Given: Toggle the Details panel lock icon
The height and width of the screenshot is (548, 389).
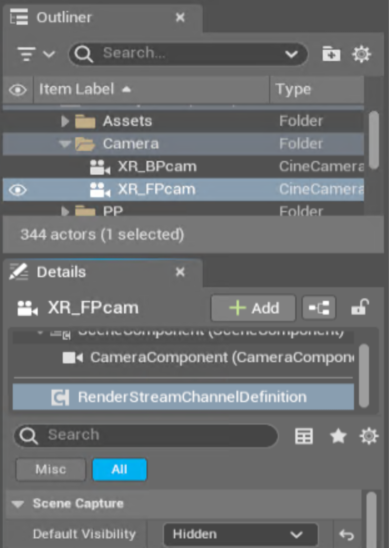Looking at the screenshot, I should pos(360,308).
